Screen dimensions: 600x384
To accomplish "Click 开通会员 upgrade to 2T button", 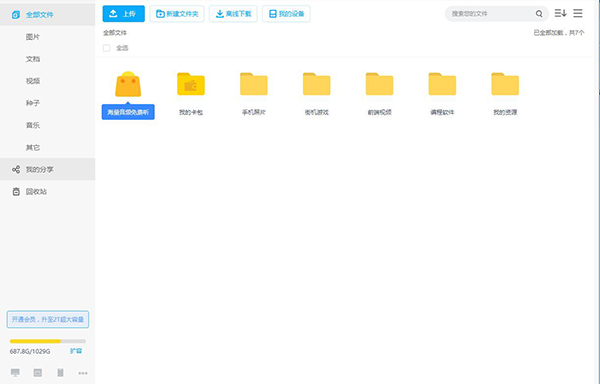I will (48, 319).
